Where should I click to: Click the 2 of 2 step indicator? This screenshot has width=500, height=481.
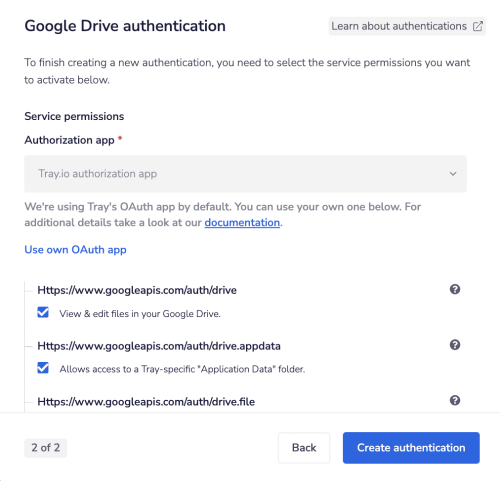tap(46, 448)
